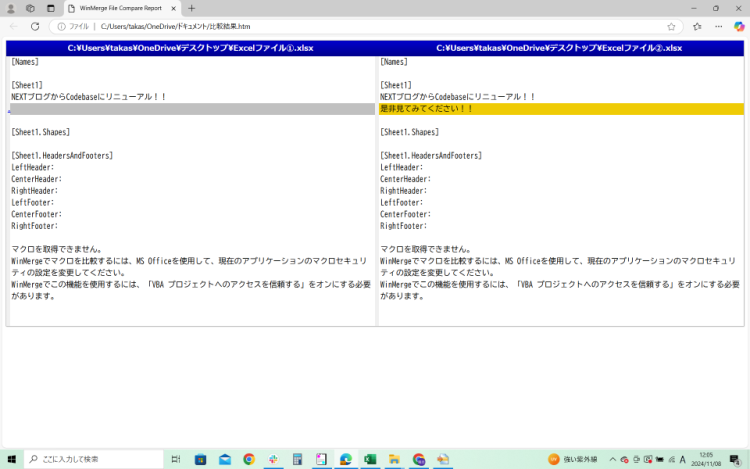
Task: Open the Windows Start menu
Action: coord(11,459)
